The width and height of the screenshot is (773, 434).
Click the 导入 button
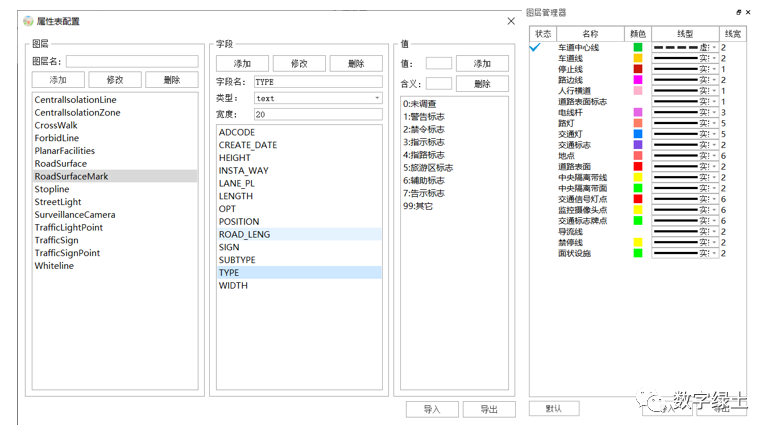(432, 409)
